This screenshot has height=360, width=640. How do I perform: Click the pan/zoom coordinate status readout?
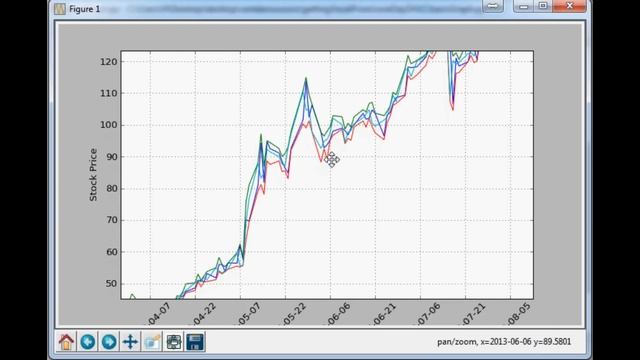tap(504, 342)
